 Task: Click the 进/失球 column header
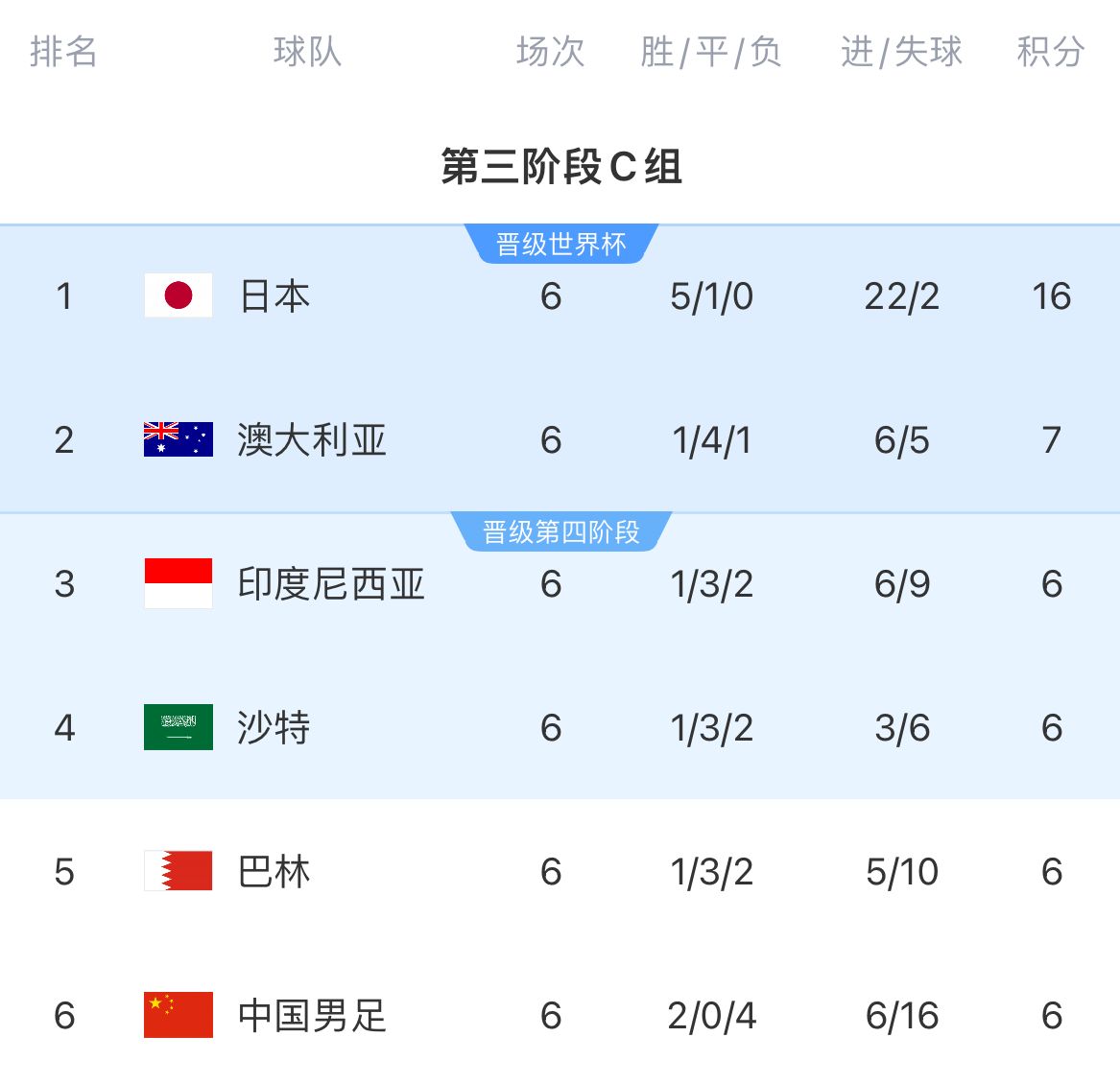click(901, 52)
